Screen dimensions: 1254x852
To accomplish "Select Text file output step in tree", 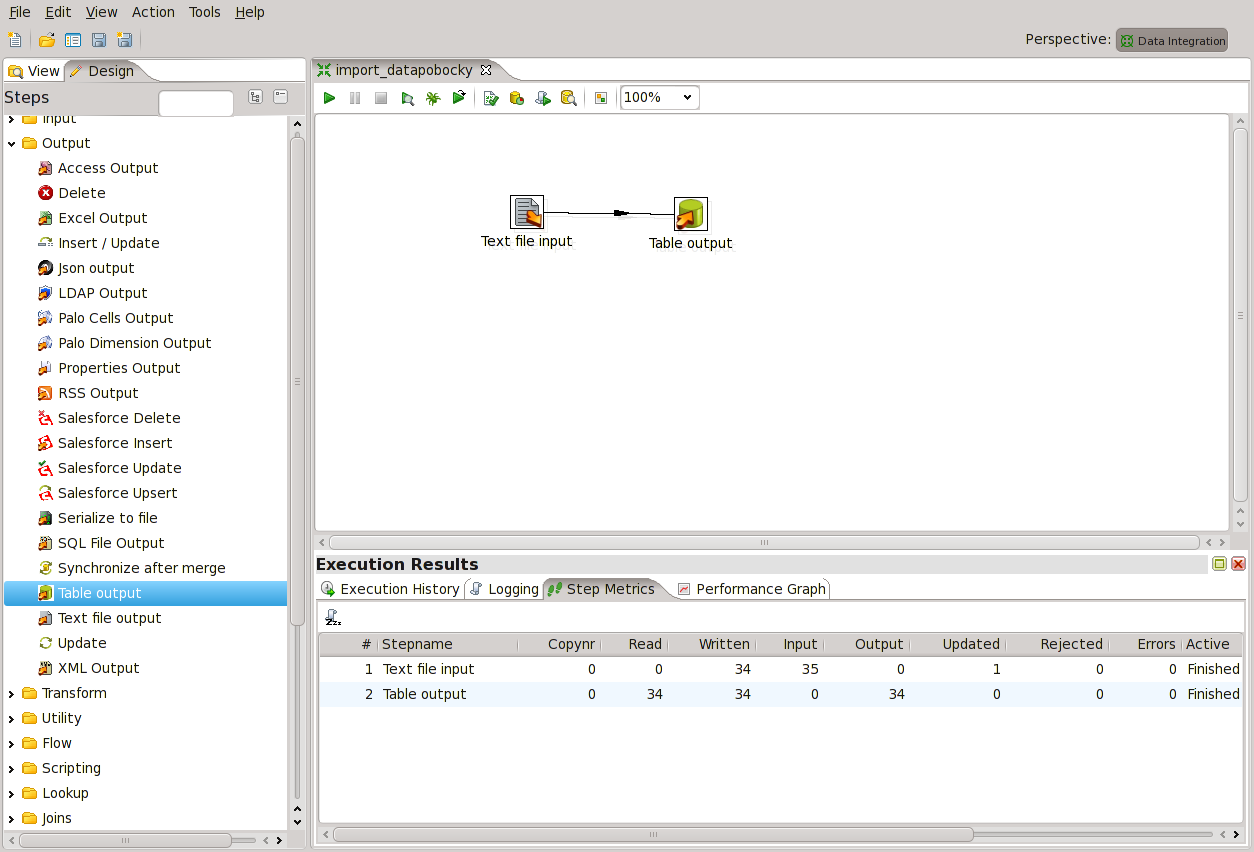I will [x=99, y=618].
